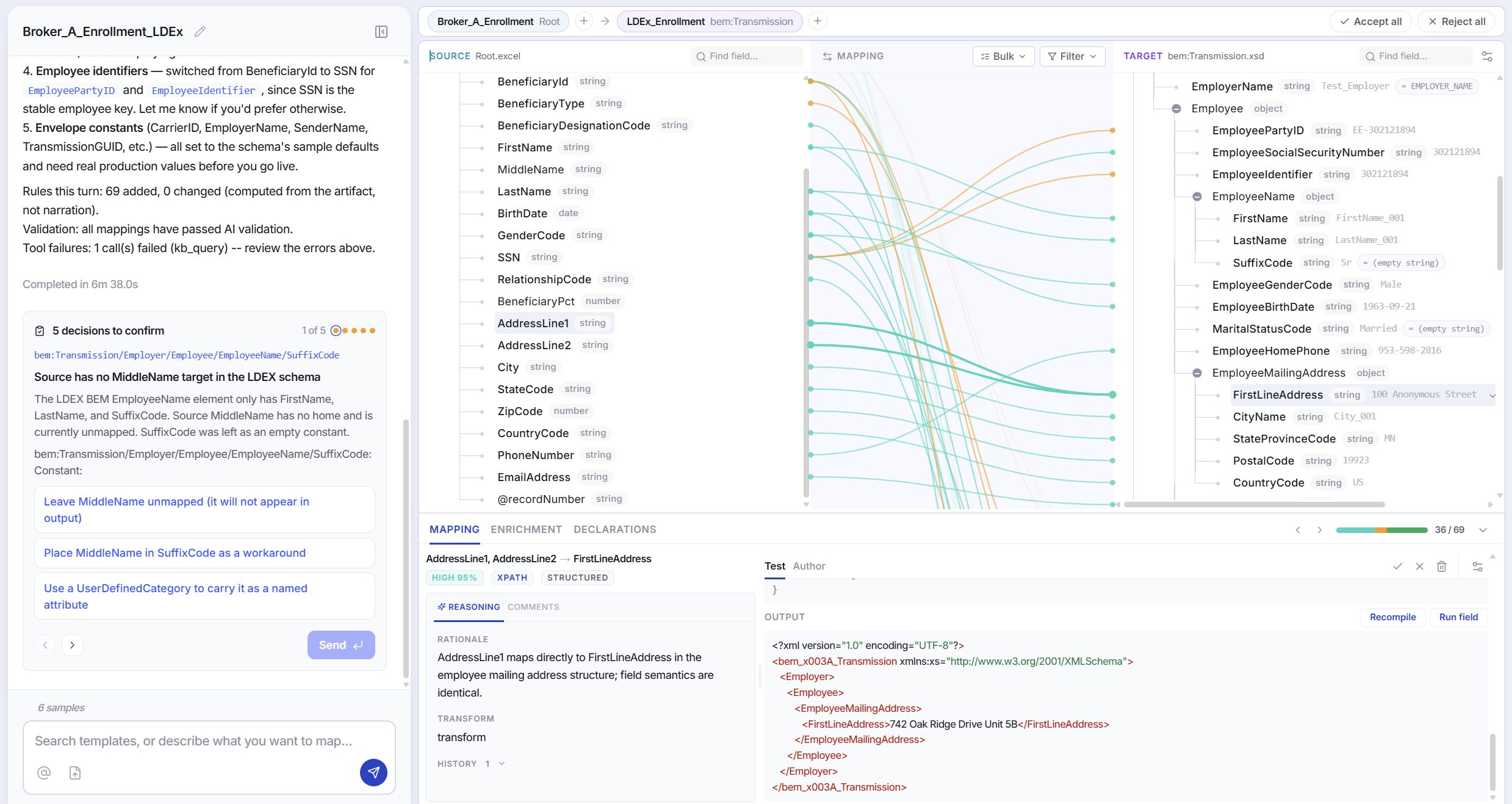Switch to Author tab
Viewport: 1512px width, 804px height.
[x=808, y=566]
